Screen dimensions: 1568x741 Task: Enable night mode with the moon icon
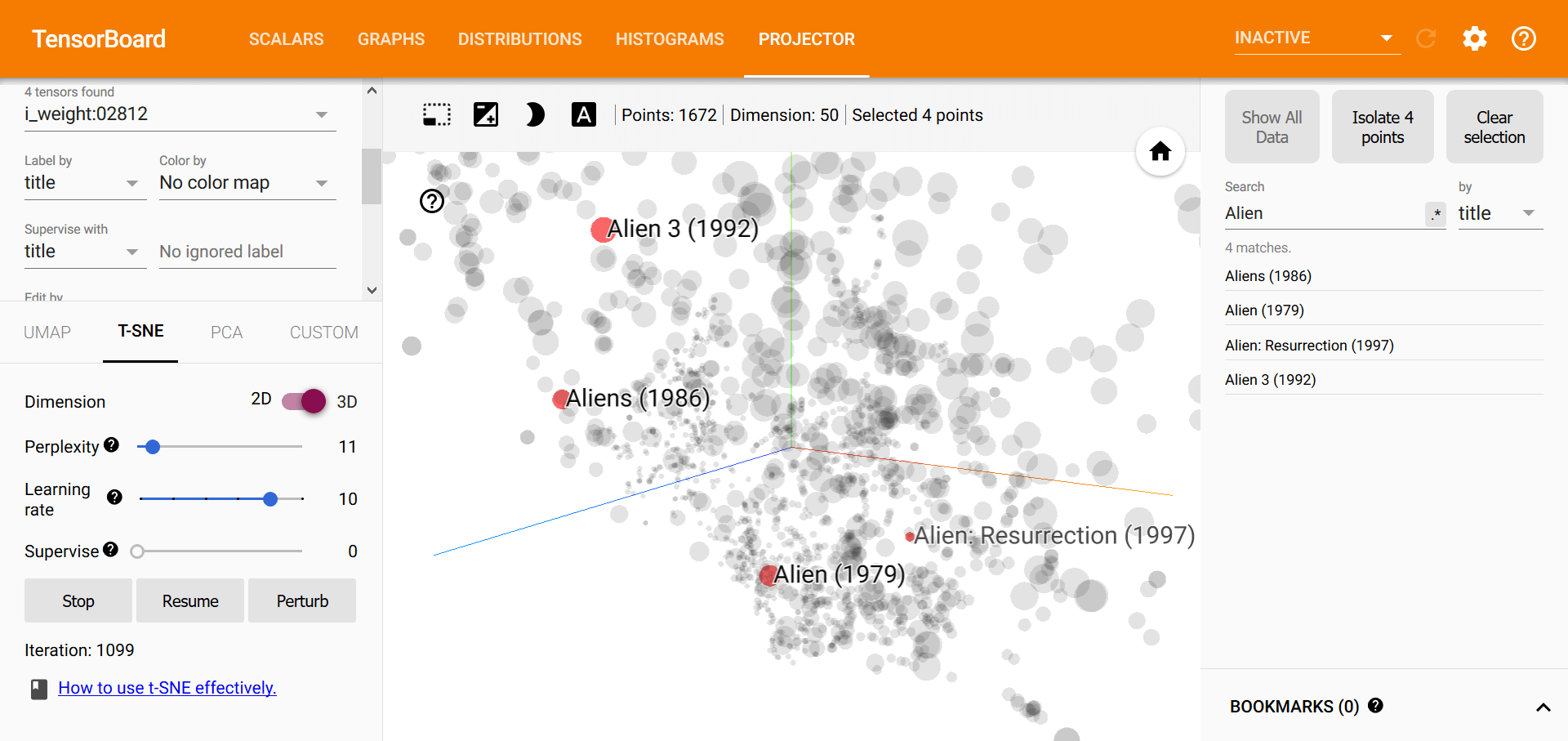click(535, 115)
